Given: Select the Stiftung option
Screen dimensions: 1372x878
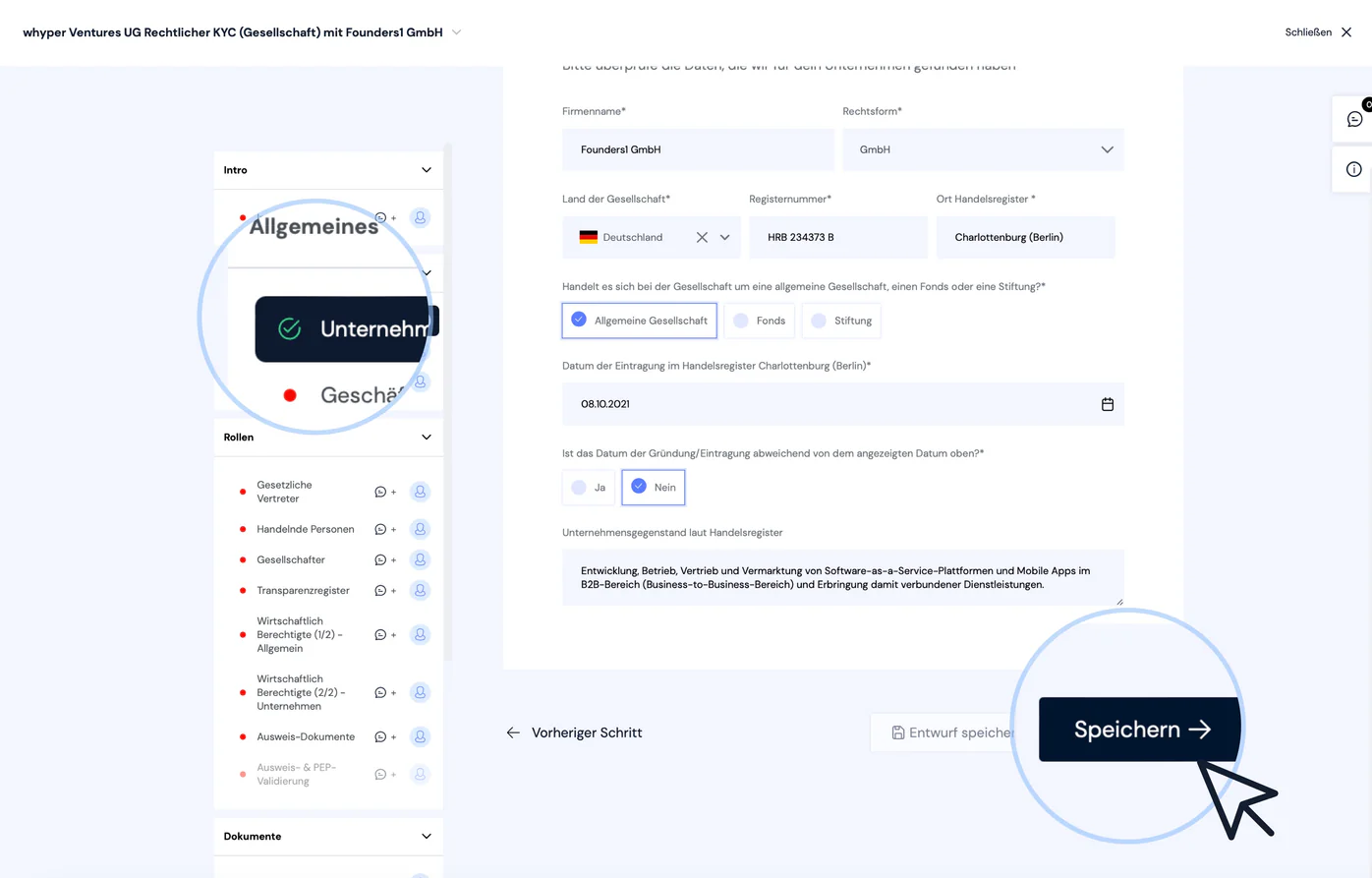Looking at the screenshot, I should [841, 321].
